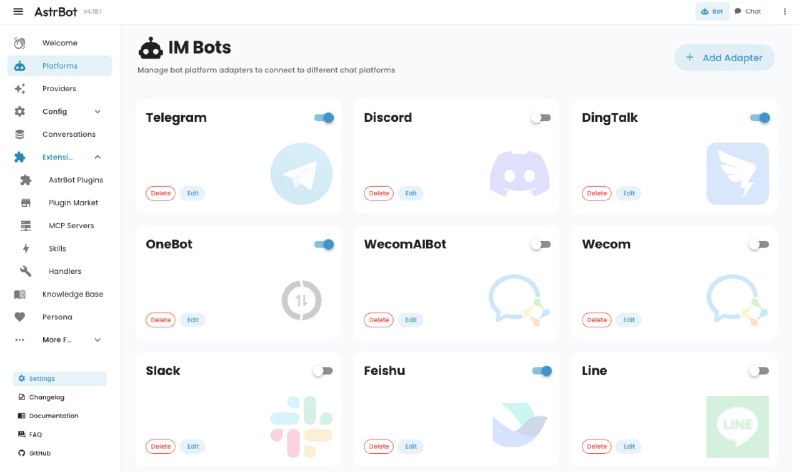Open the three-dot options menu in header

pos(785,11)
